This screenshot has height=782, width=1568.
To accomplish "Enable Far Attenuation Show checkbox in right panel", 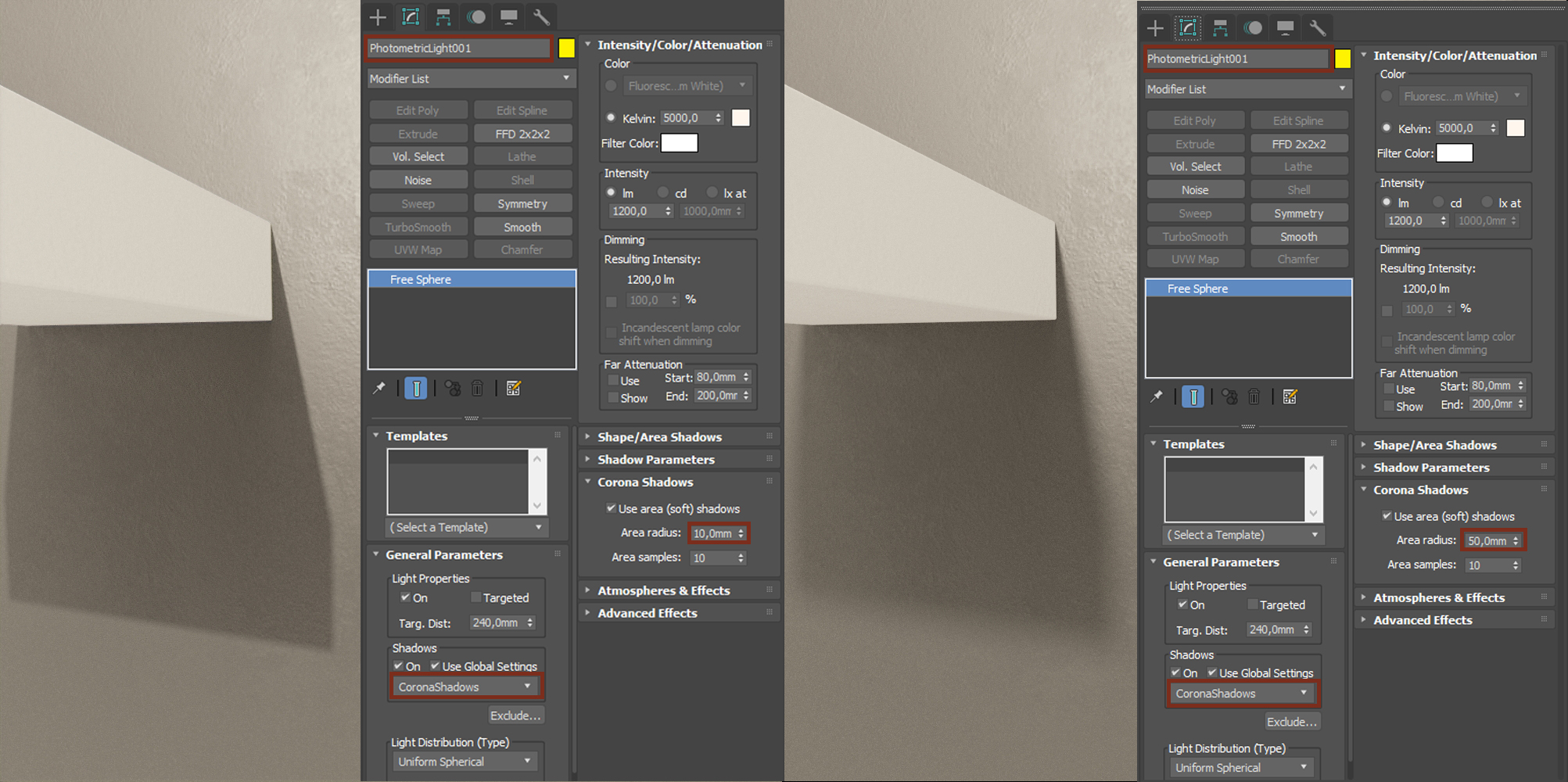I will [1389, 406].
